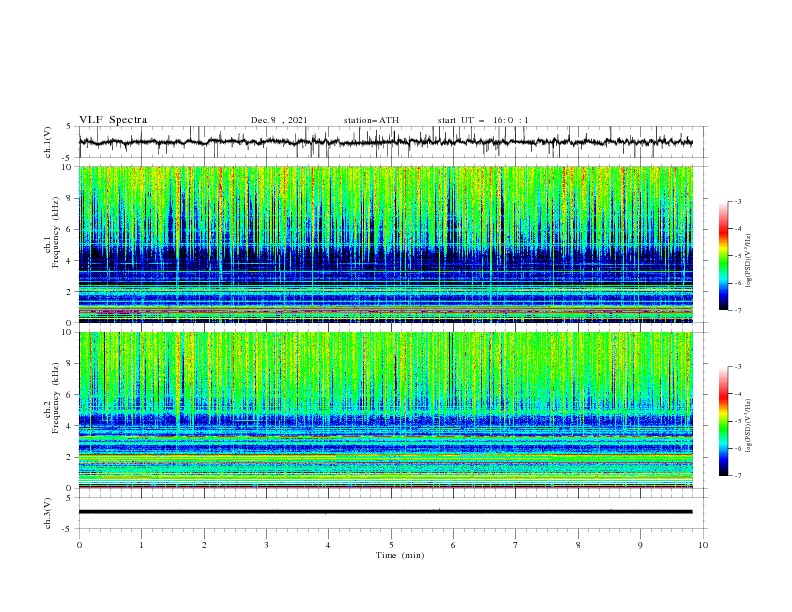792x612 pixels.
Task: Click the ch.1 voltage waveform trace
Action: pos(385,142)
